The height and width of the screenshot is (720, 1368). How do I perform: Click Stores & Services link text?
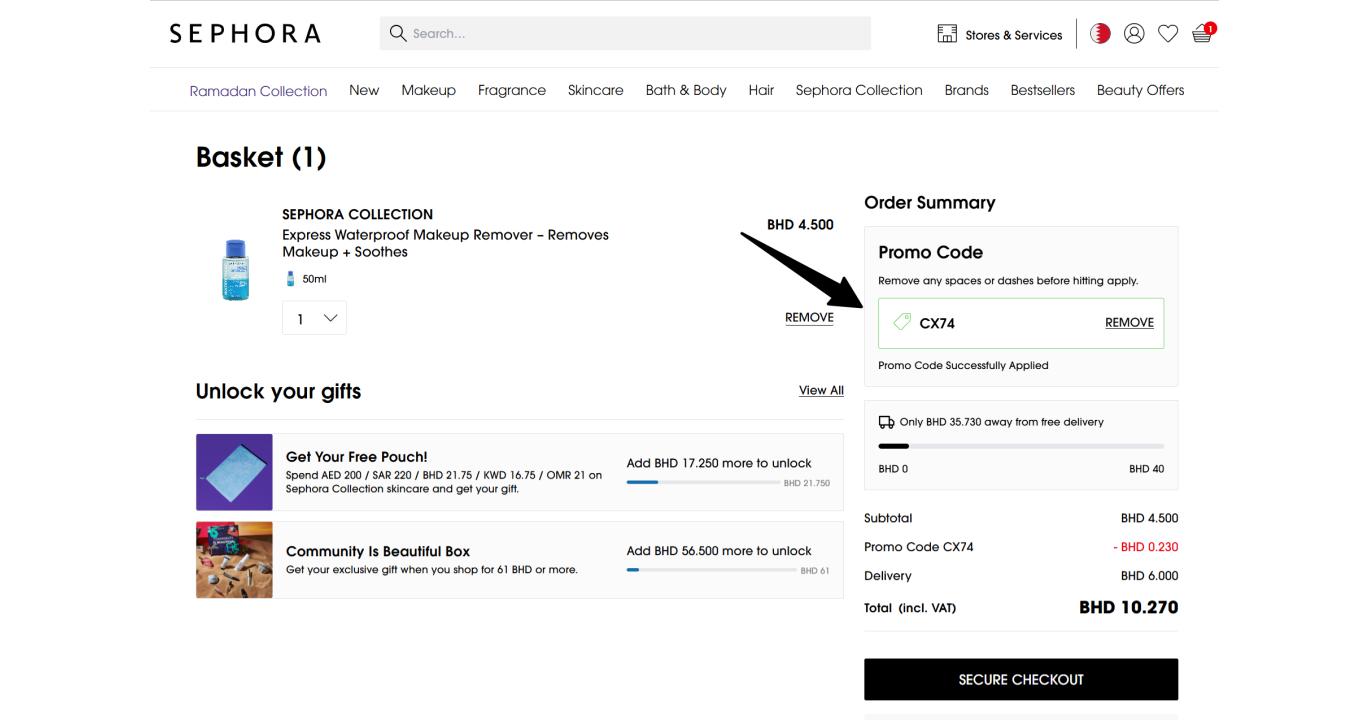(1014, 35)
